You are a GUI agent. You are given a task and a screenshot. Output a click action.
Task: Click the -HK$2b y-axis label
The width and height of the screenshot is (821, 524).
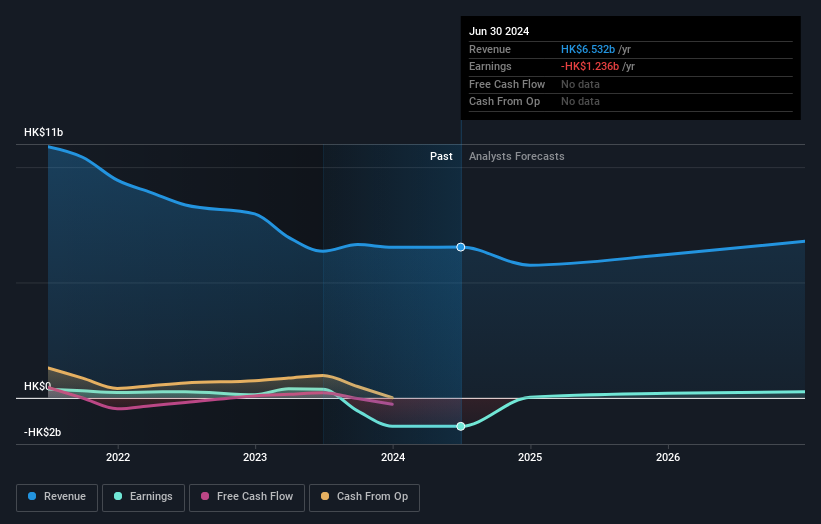tap(42, 432)
